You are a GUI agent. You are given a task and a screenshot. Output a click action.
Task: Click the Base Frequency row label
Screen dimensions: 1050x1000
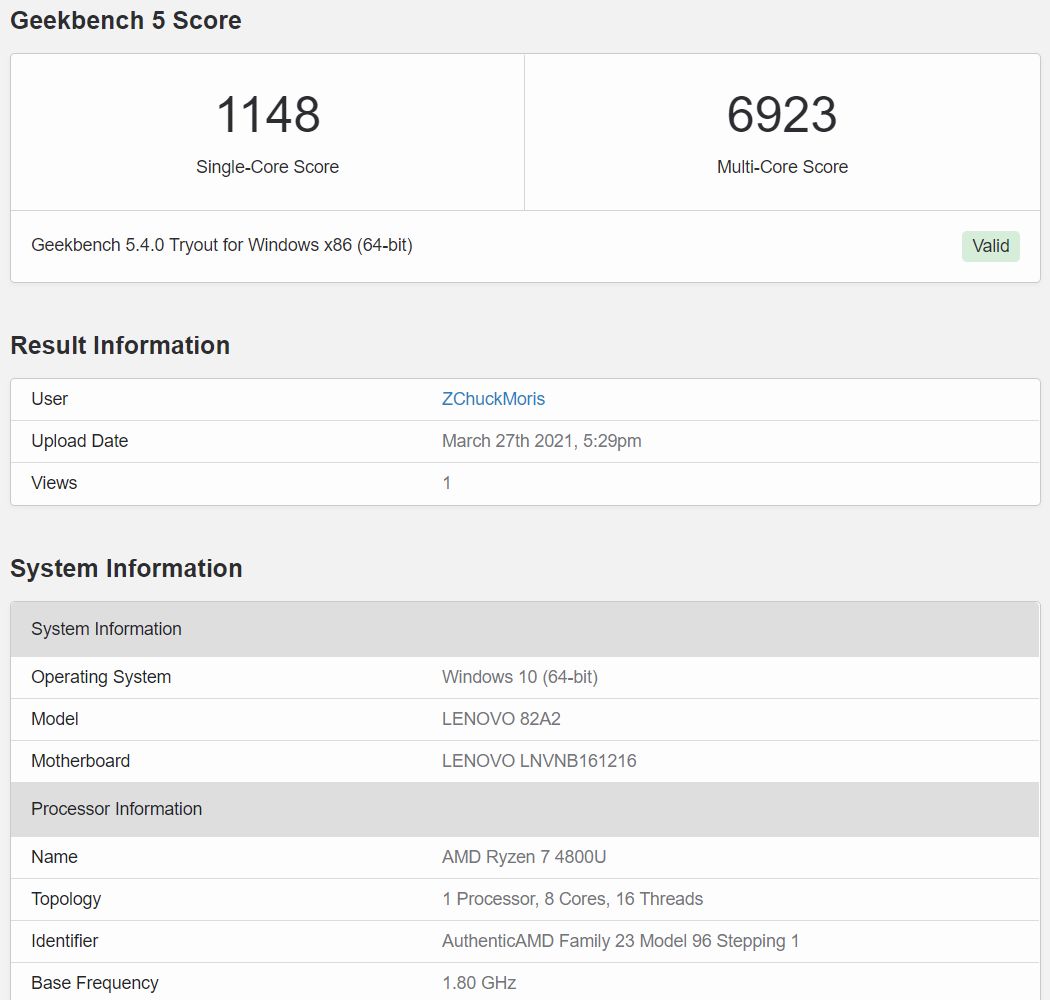coord(95,983)
